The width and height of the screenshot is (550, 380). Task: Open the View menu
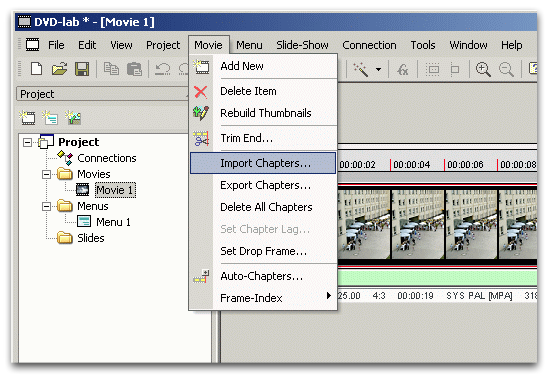(121, 45)
